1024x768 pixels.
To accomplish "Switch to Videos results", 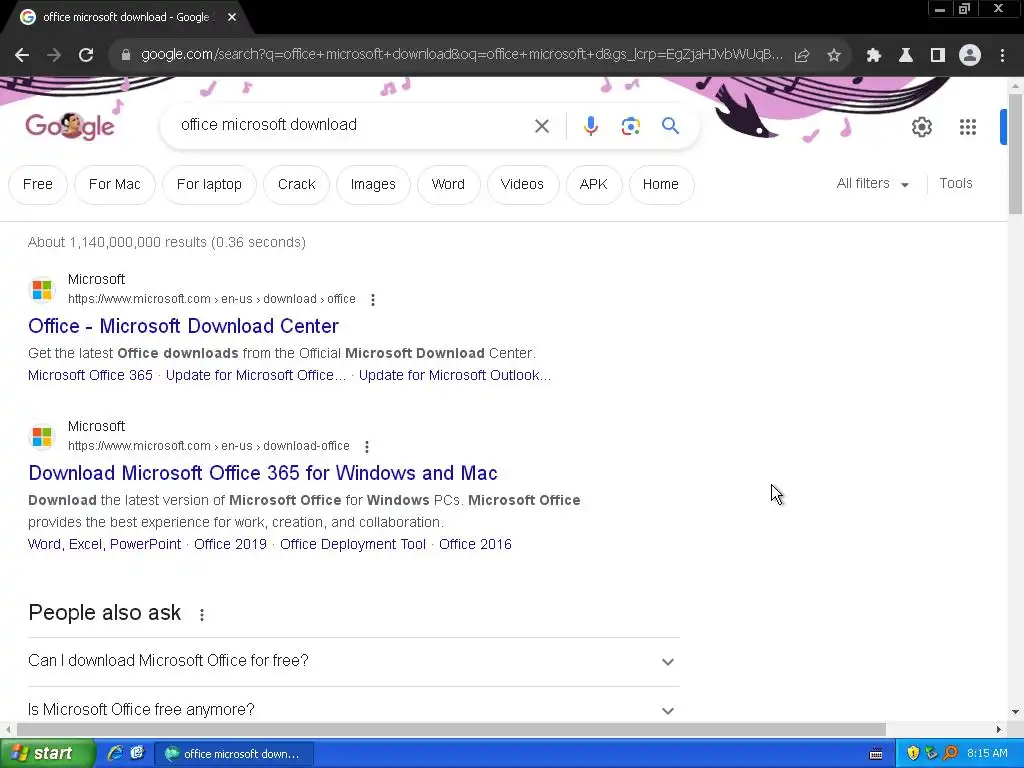I will (522, 185).
